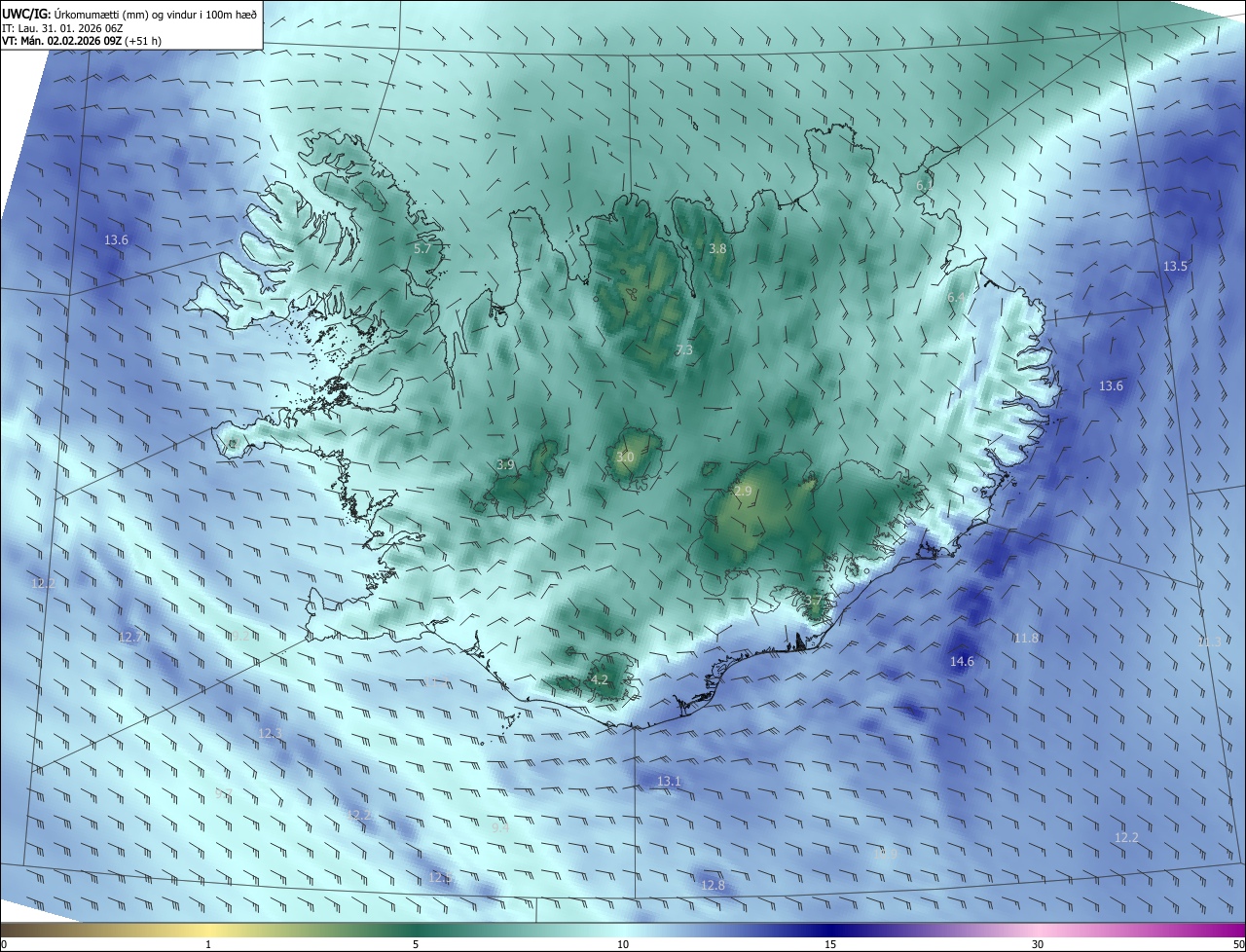This screenshot has height=952, width=1246.
Task: Click the '15' label on the color scale
Action: coord(830,944)
